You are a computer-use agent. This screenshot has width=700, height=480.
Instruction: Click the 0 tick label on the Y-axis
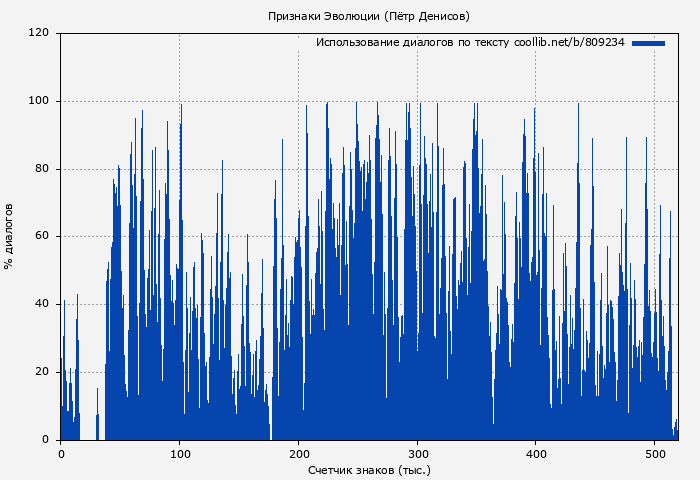pyautogui.click(x=46, y=440)
